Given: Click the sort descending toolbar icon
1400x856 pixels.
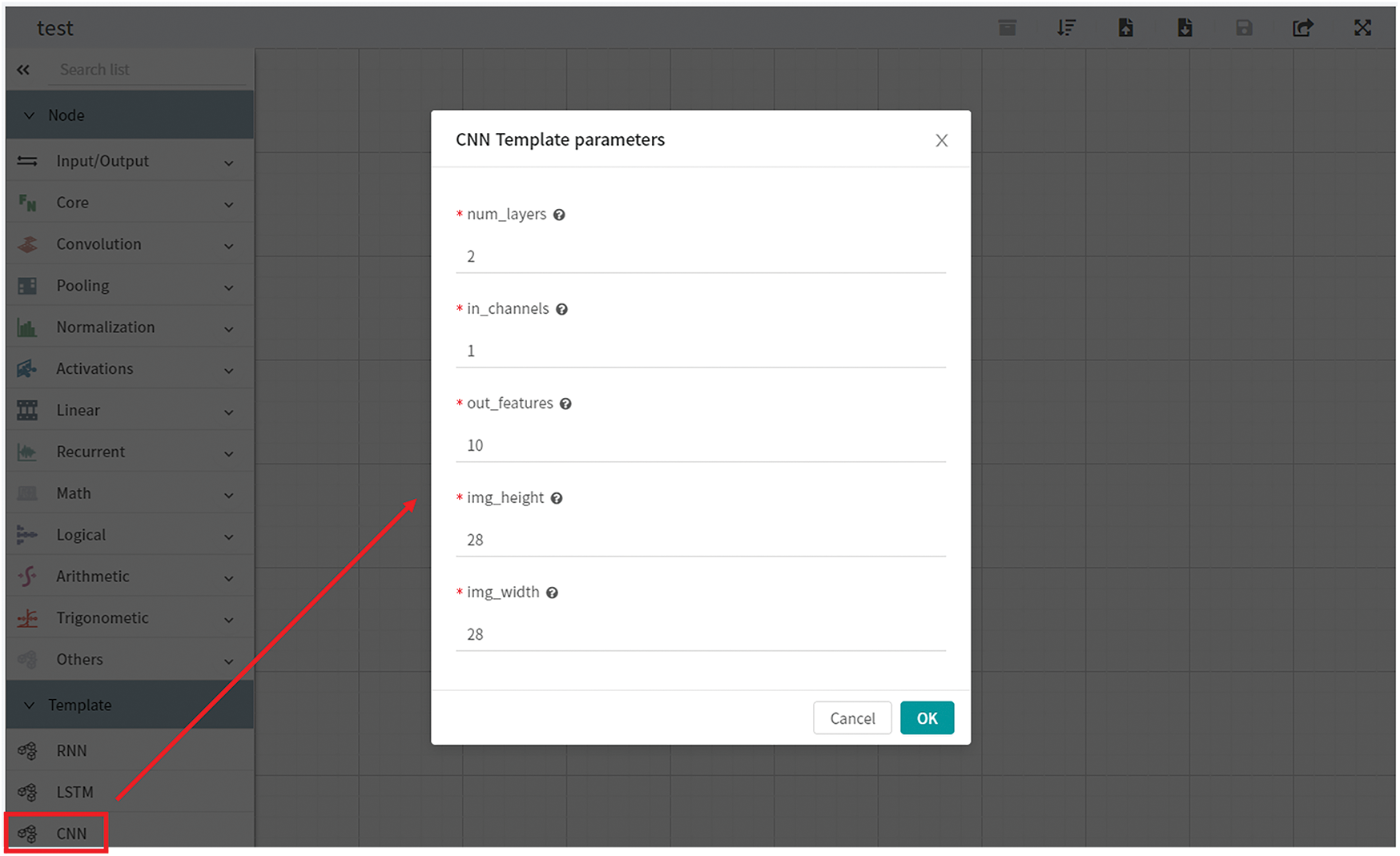Looking at the screenshot, I should pos(1066,28).
